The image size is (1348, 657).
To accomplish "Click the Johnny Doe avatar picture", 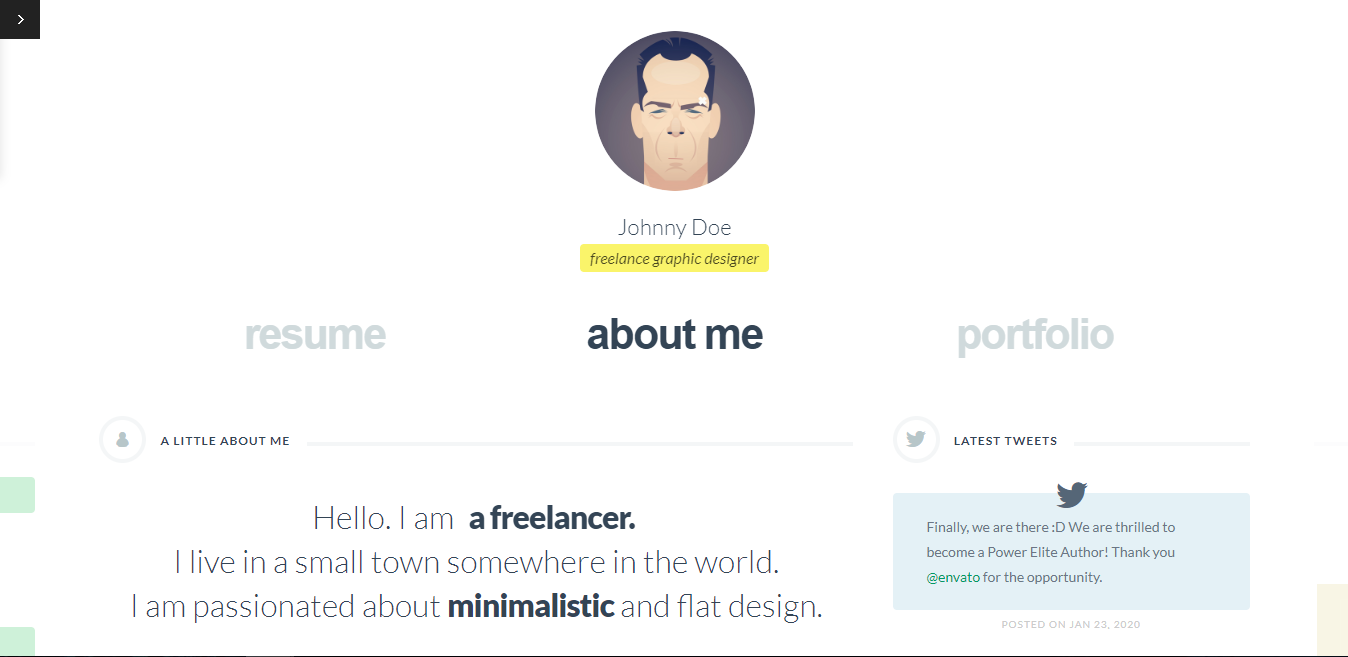I will coord(675,110).
